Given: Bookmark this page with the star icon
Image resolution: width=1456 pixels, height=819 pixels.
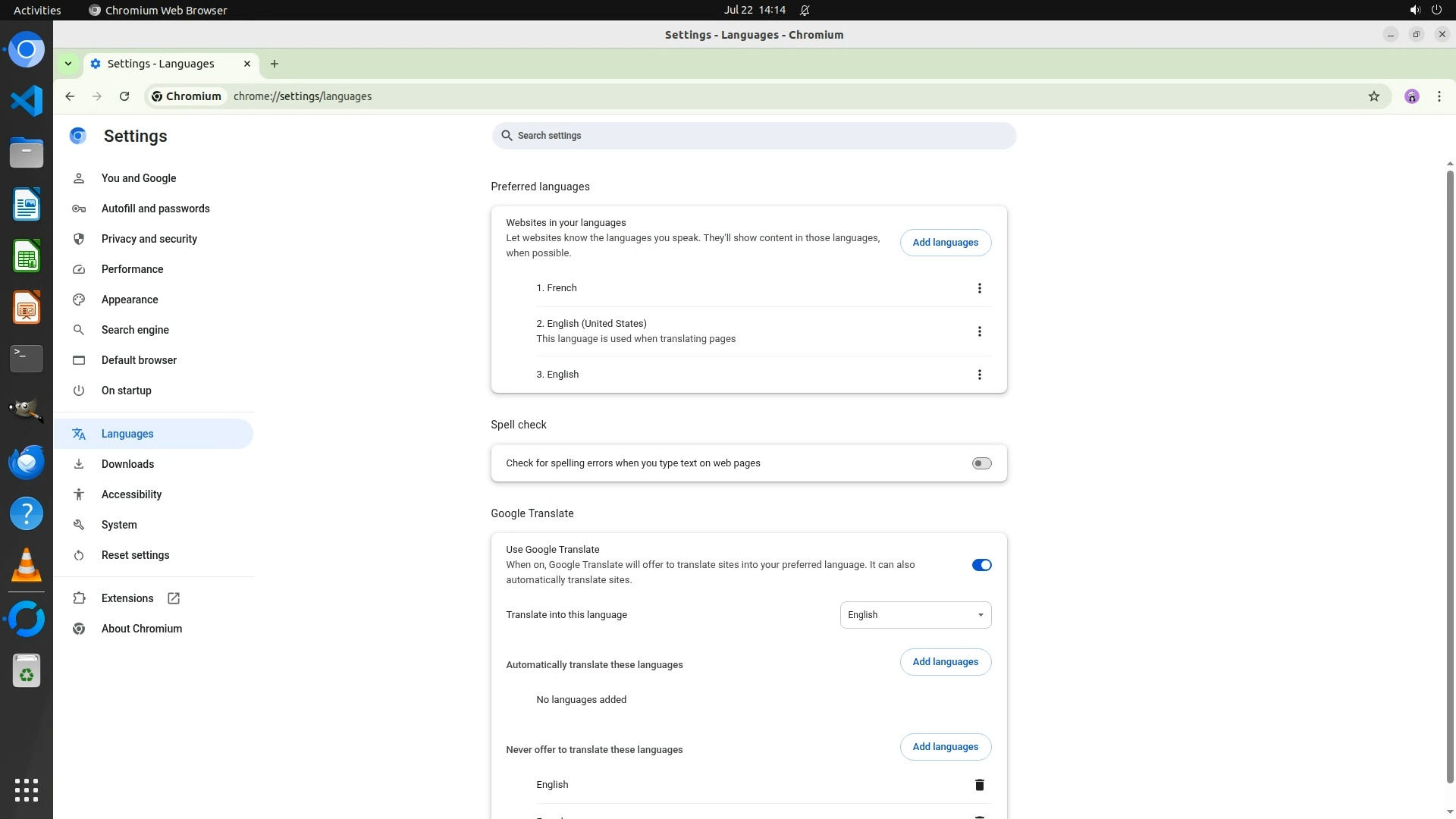Looking at the screenshot, I should [x=1373, y=96].
